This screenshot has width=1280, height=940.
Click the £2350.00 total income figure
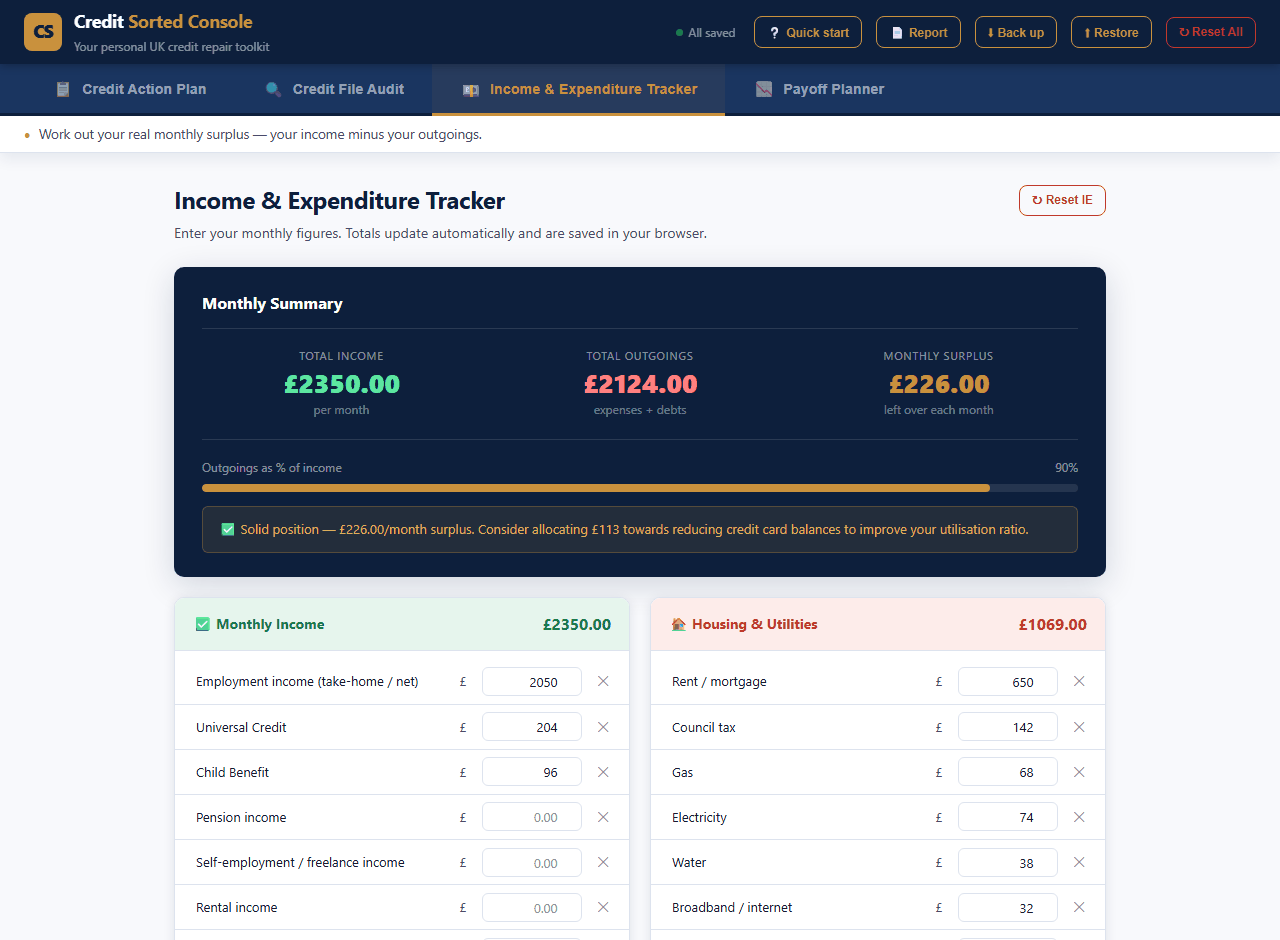(342, 384)
